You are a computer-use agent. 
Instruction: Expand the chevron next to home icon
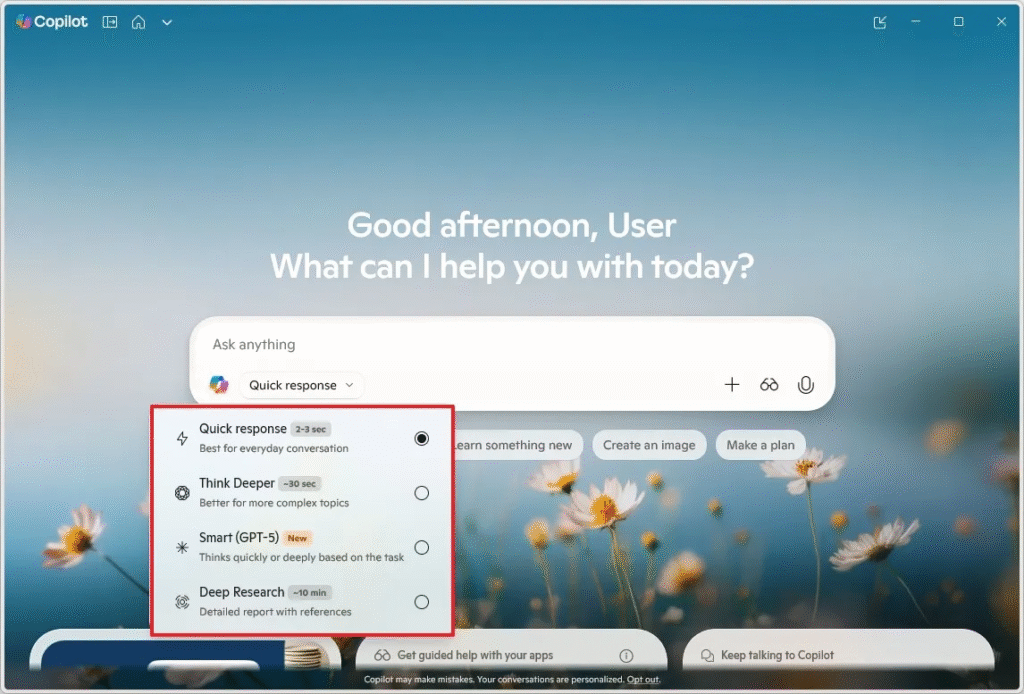[x=167, y=22]
